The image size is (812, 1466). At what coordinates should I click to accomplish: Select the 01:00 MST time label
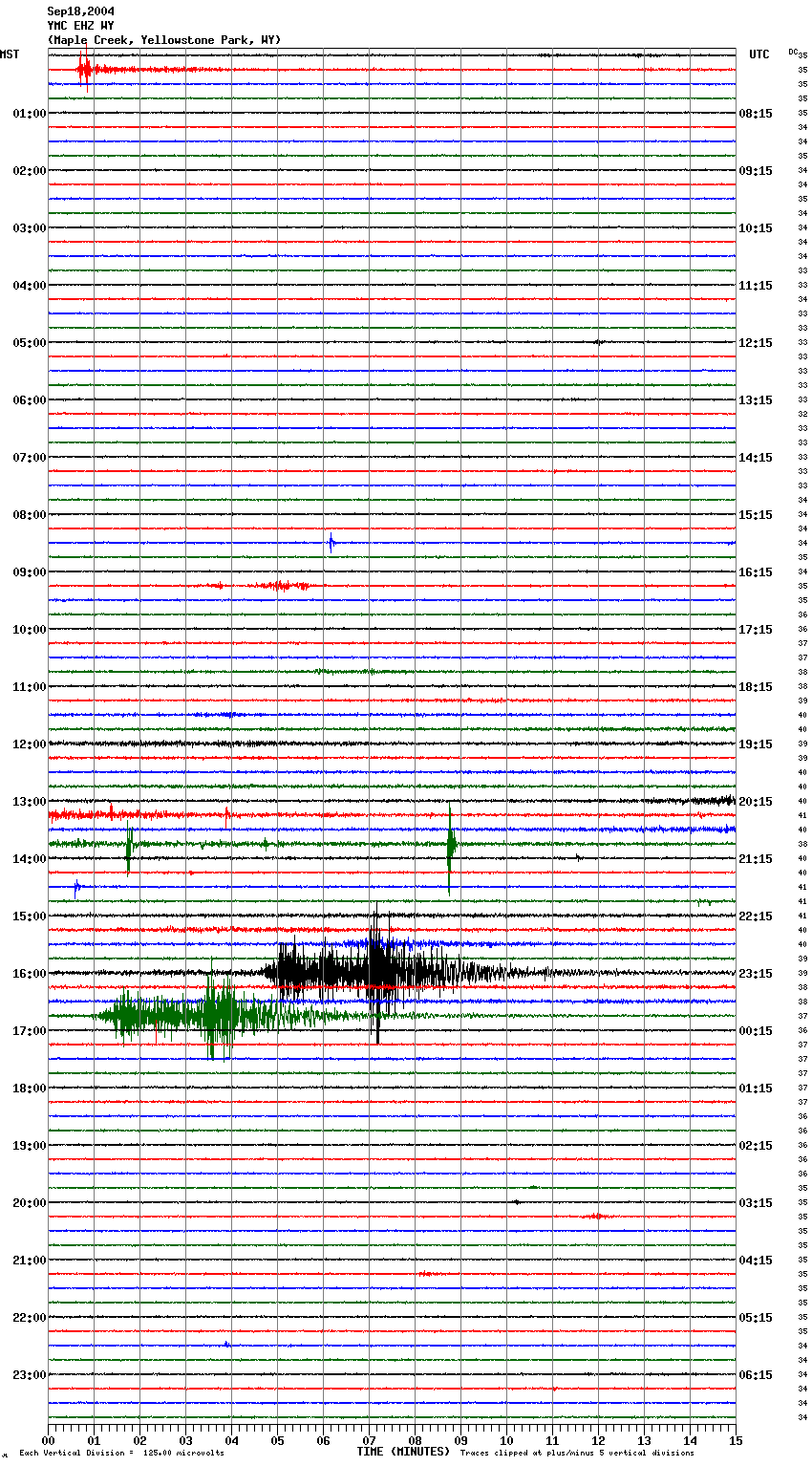tap(29, 114)
